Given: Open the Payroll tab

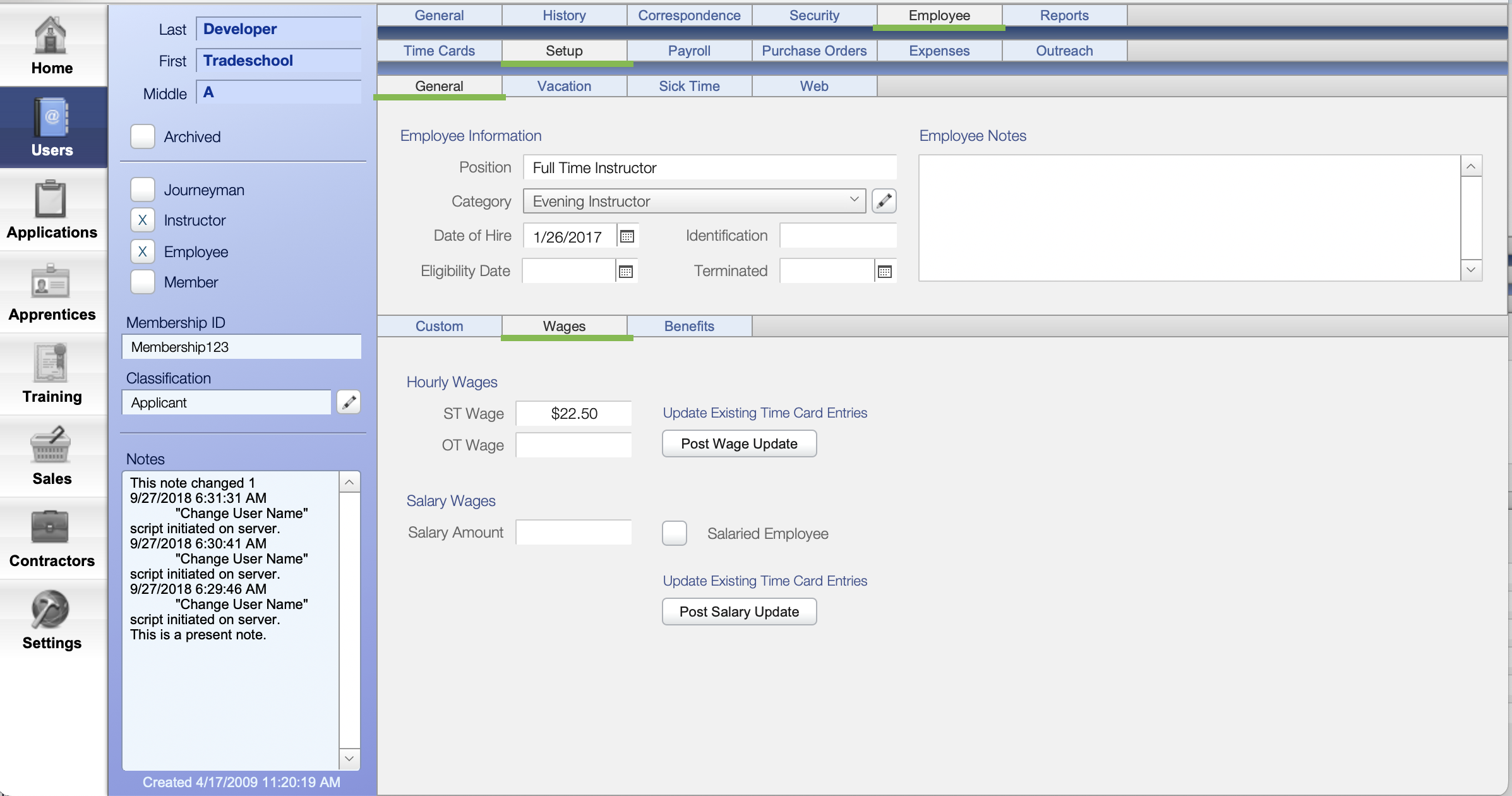Looking at the screenshot, I should click(x=689, y=51).
